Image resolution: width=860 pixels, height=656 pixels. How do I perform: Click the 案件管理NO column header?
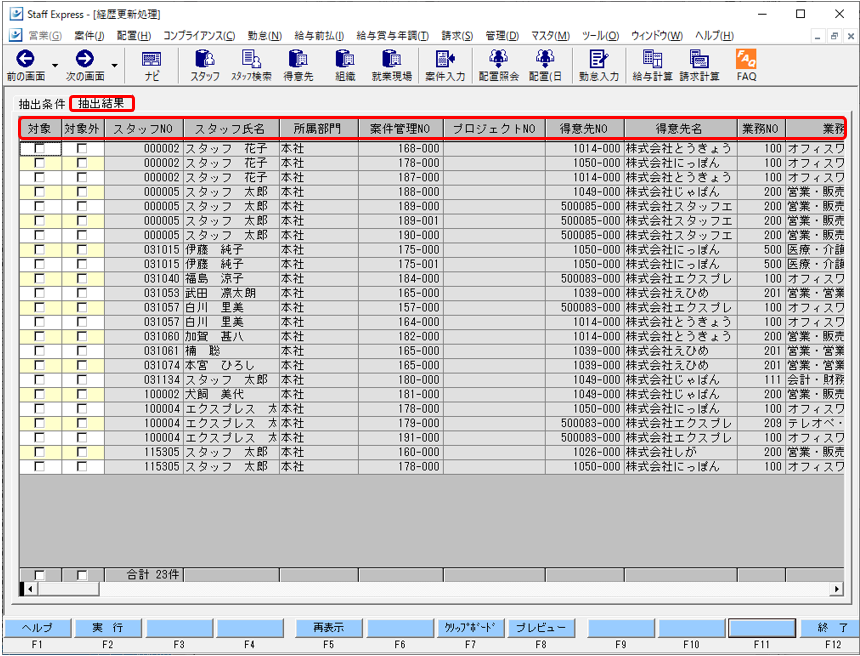(x=400, y=129)
